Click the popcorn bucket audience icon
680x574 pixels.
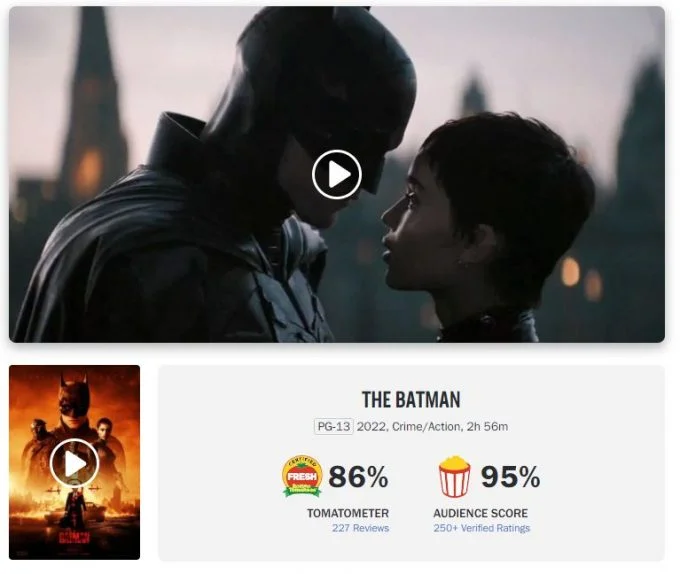(x=454, y=476)
